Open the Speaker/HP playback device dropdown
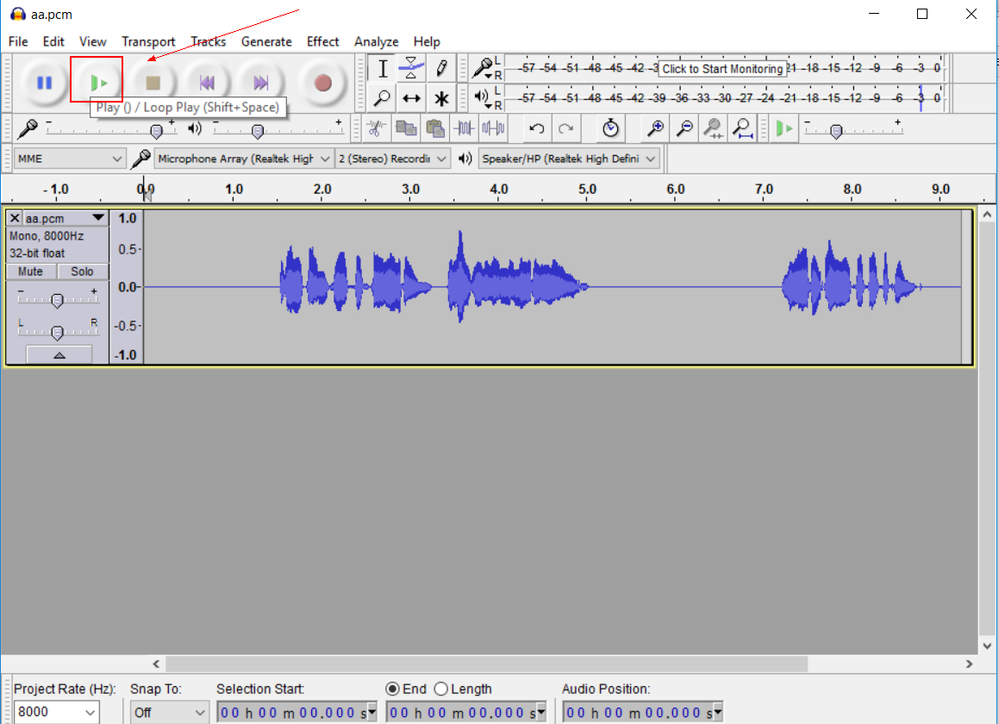This screenshot has width=999, height=724. coord(569,159)
